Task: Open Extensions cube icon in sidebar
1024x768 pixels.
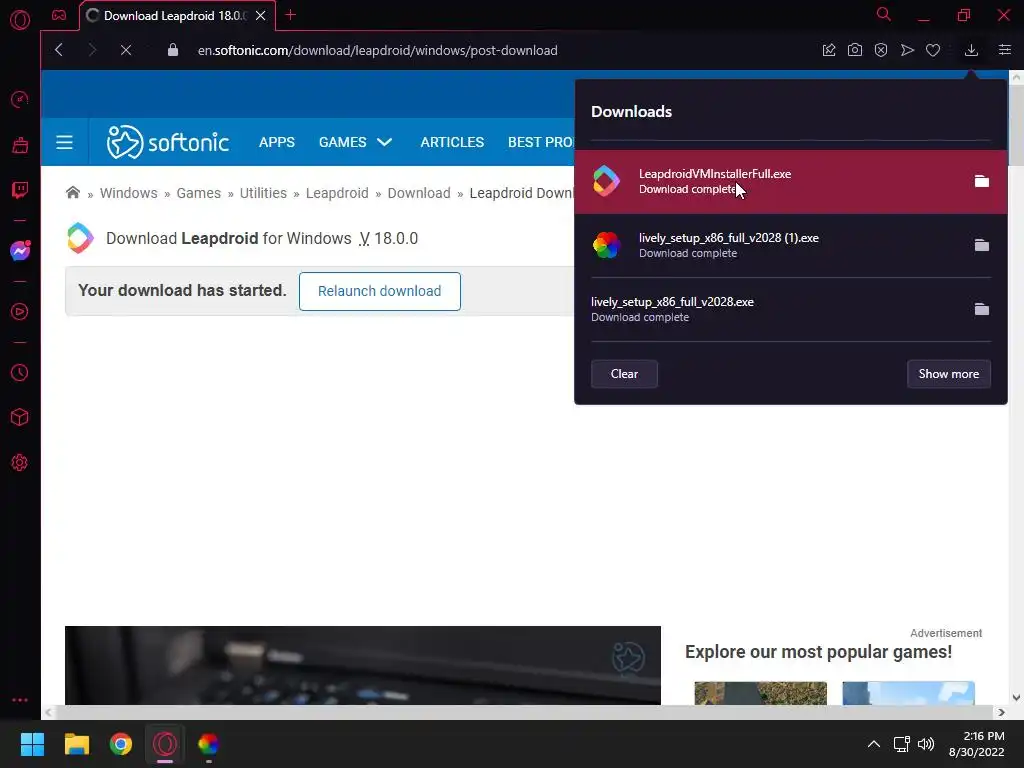Action: click(20, 417)
